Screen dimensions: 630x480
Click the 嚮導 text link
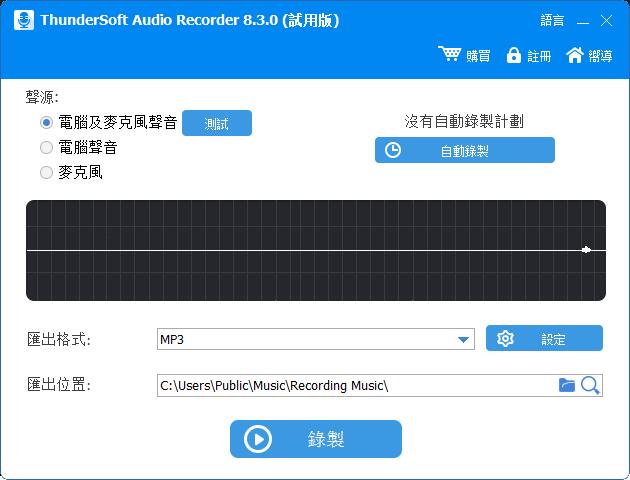click(600, 56)
